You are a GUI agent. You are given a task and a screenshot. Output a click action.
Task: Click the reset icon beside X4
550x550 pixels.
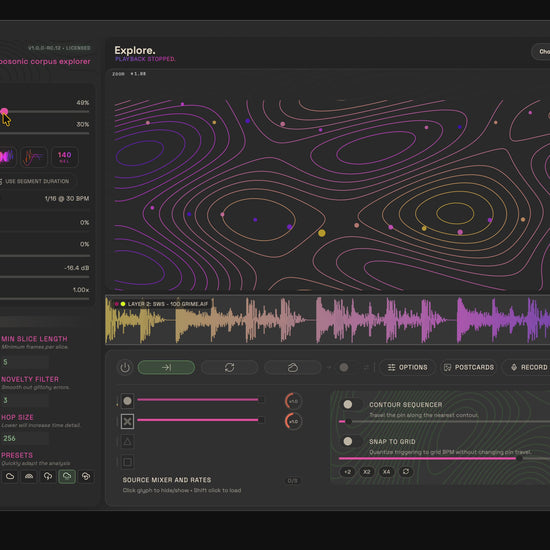click(x=406, y=471)
